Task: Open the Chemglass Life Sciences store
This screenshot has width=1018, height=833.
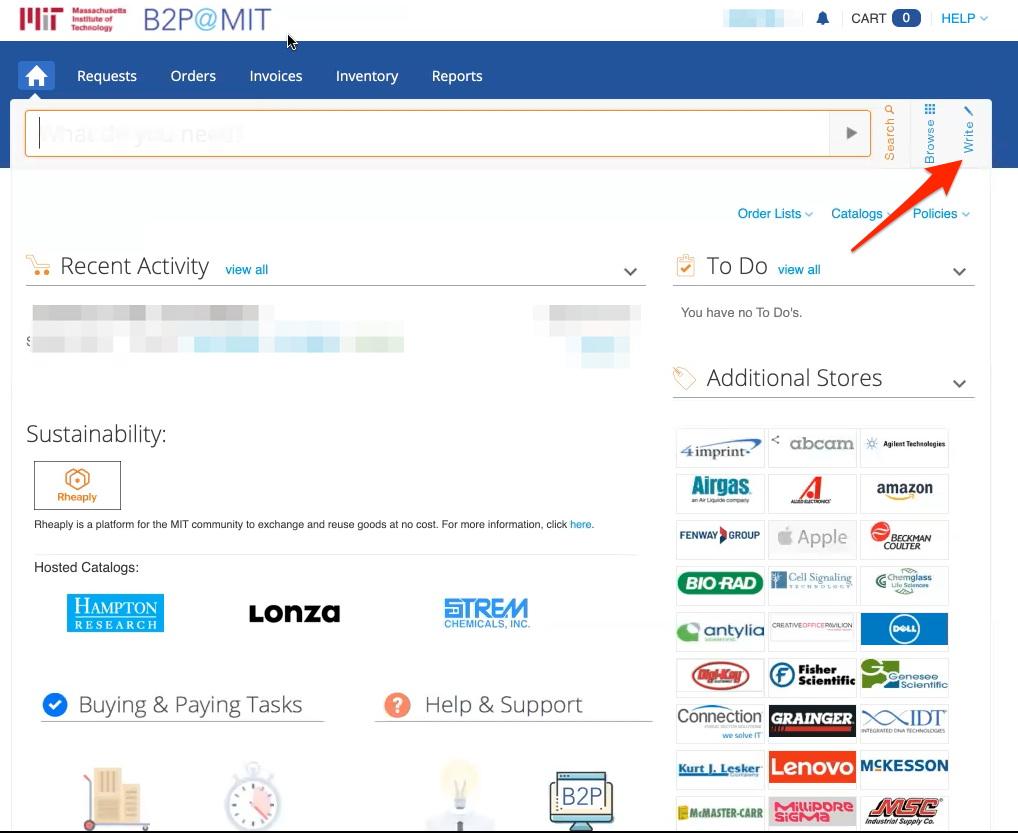Action: click(x=904, y=586)
